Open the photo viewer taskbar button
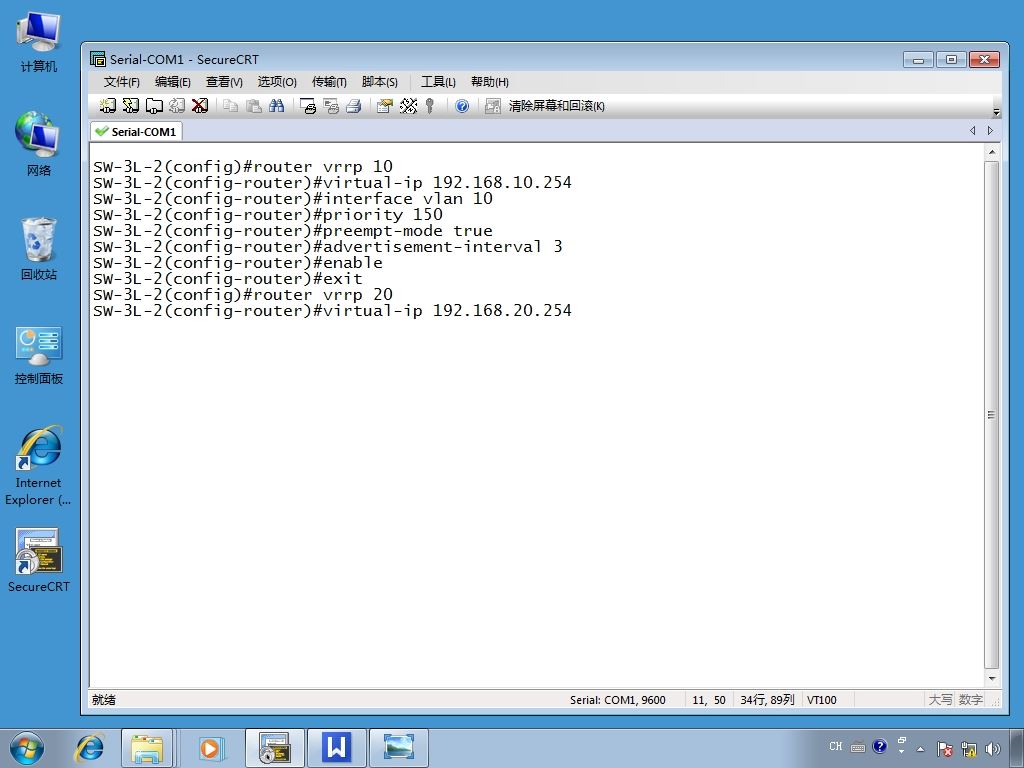1024x768 pixels. 399,748
